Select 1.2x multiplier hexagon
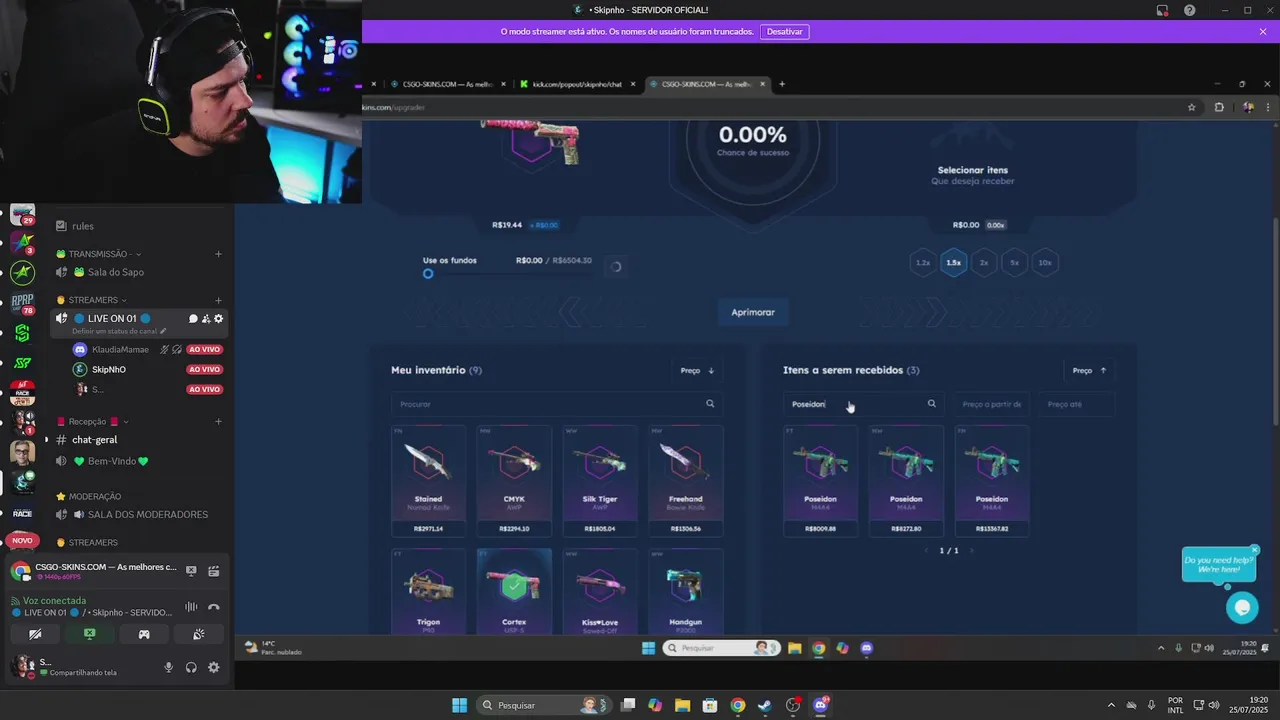The width and height of the screenshot is (1280, 720). coord(923,263)
